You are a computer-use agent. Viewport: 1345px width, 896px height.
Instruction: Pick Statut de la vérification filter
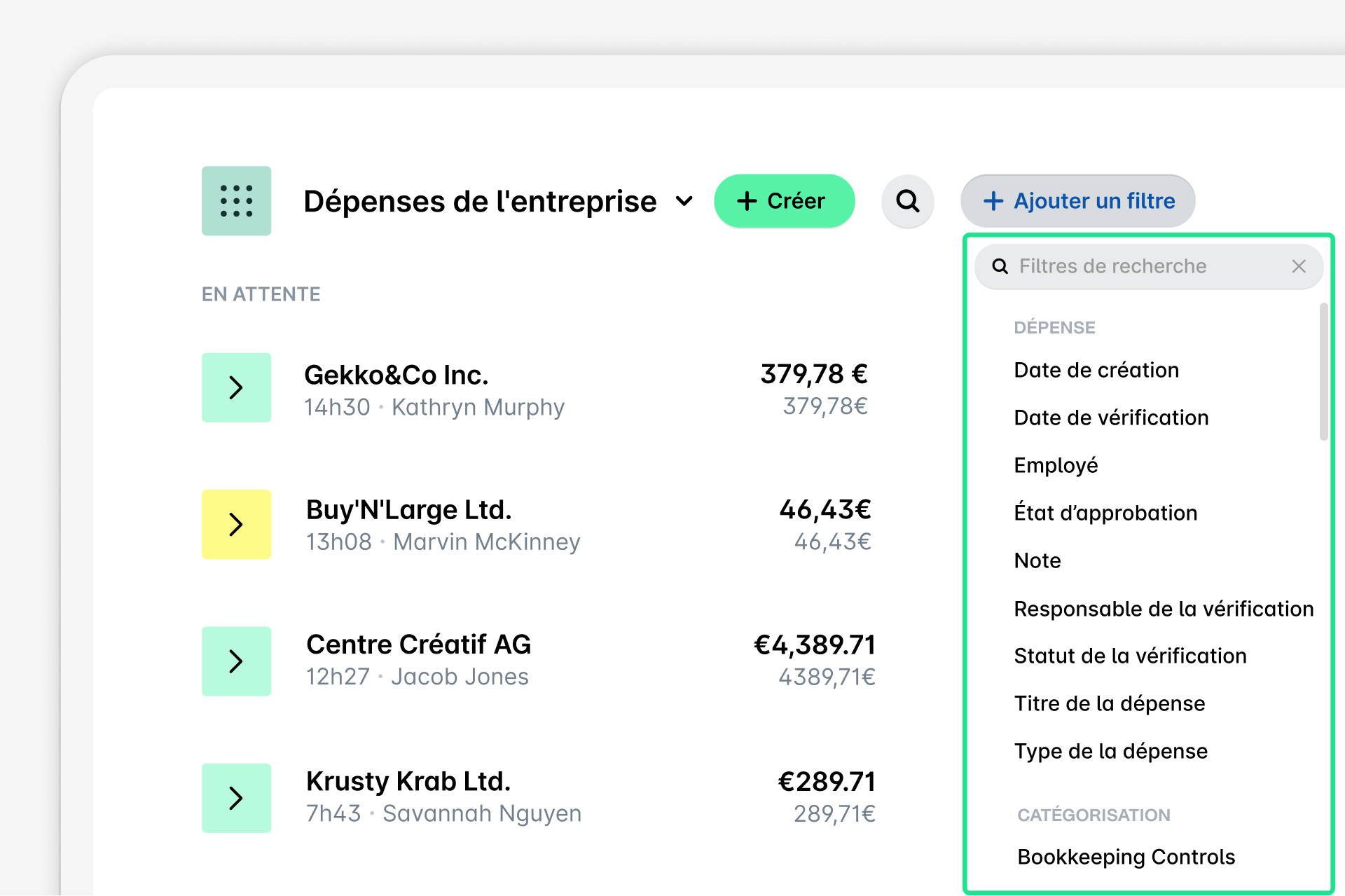(1130, 656)
